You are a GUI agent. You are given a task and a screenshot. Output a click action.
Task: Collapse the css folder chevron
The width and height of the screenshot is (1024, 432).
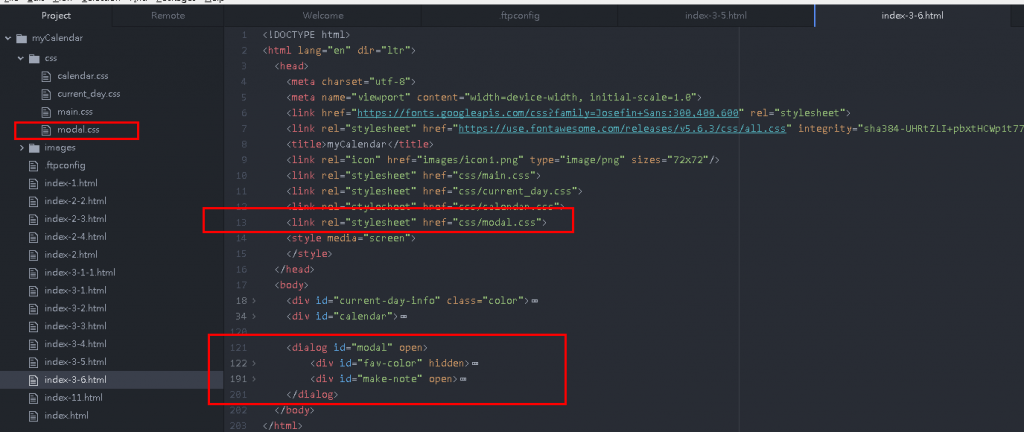[x=21, y=59]
